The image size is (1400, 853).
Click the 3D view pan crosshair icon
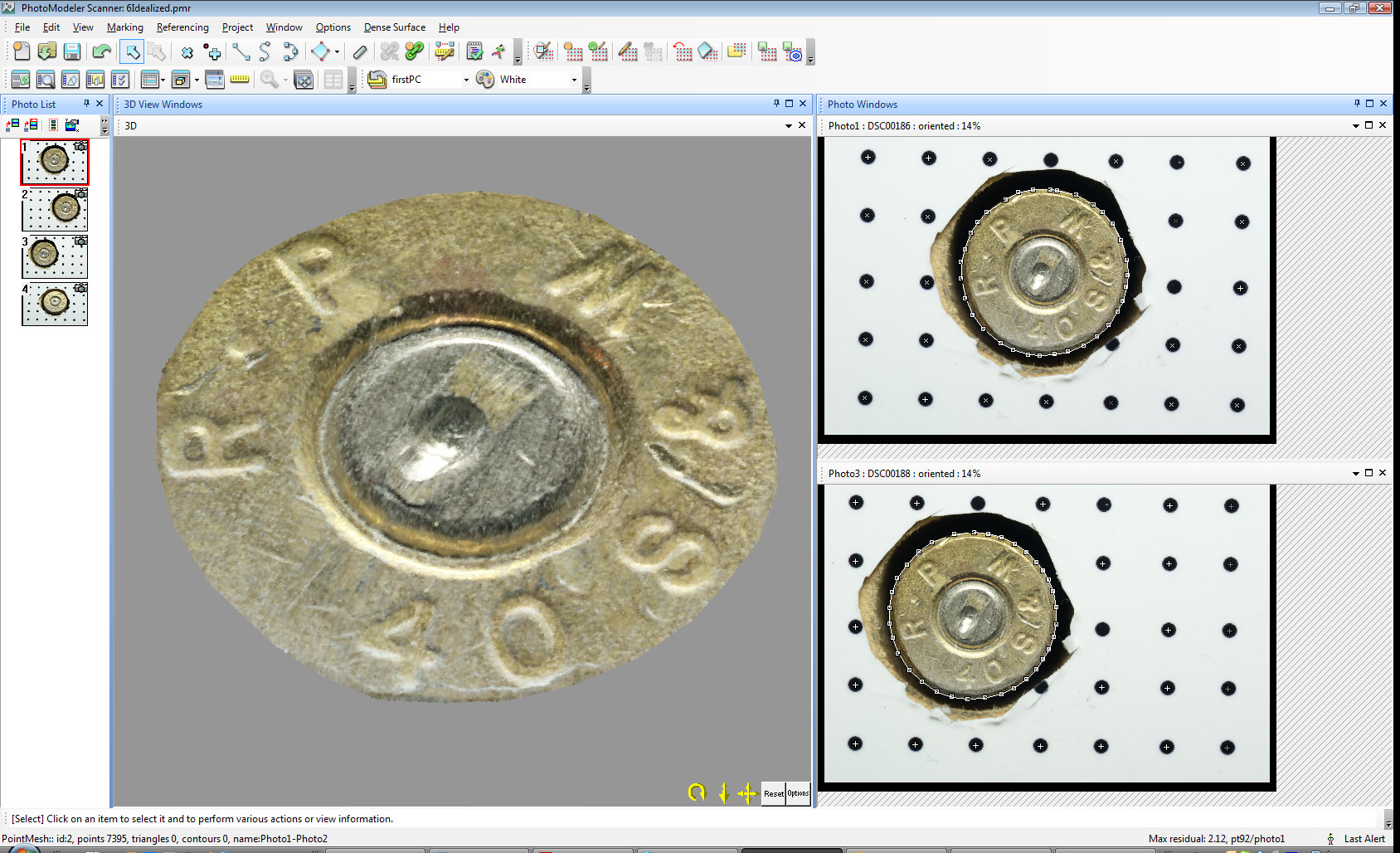(746, 793)
